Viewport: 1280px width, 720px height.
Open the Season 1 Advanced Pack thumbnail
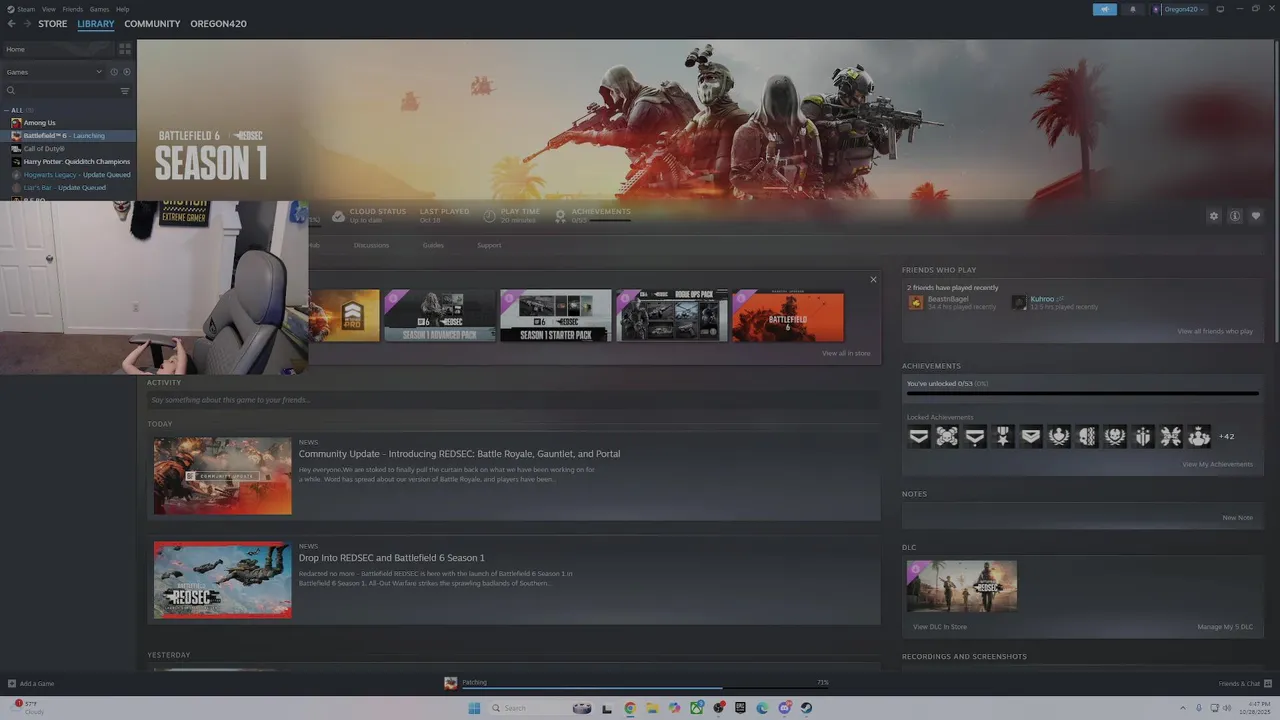[x=440, y=316]
